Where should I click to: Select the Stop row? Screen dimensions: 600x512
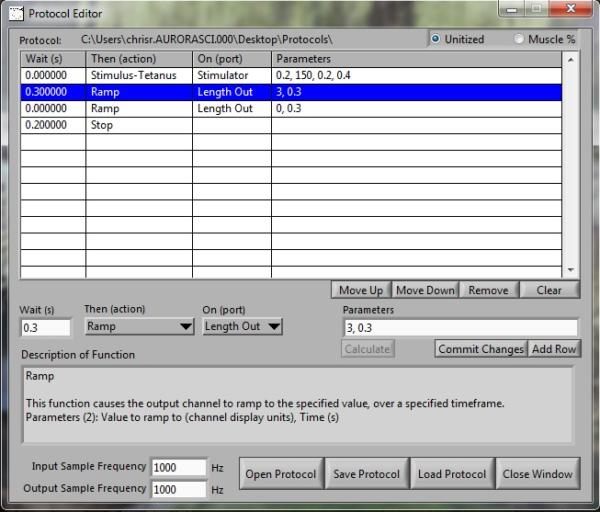click(x=291, y=125)
